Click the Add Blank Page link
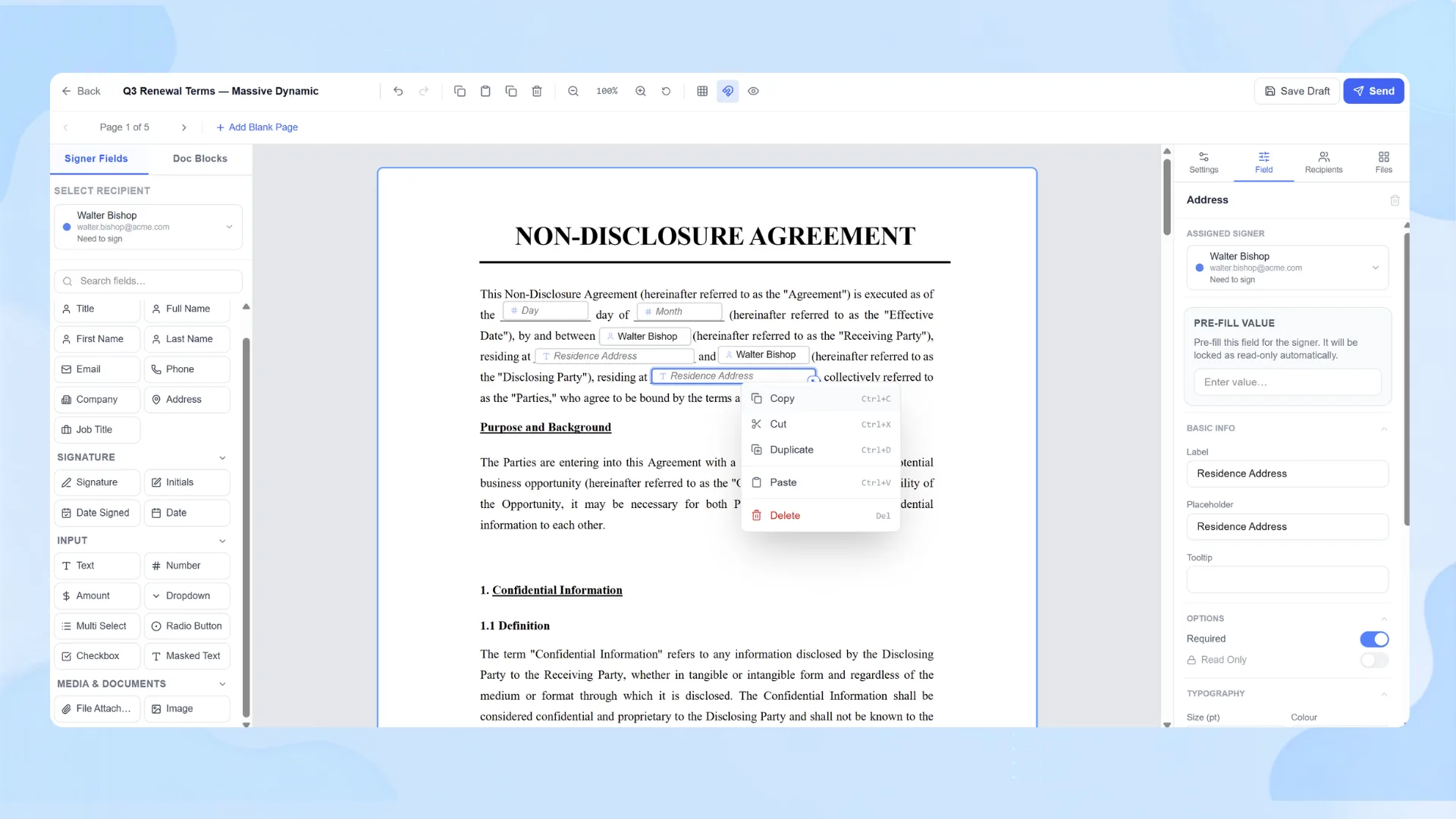This screenshot has height=819, width=1456. 257,127
